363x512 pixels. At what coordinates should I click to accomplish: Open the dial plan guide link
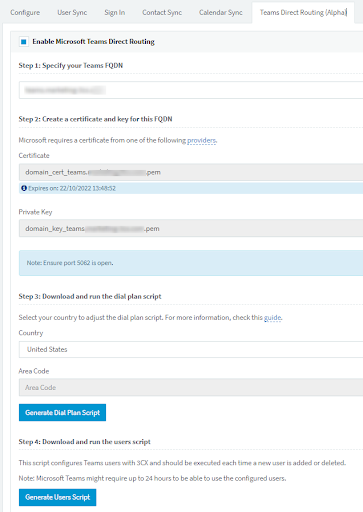pos(273,318)
